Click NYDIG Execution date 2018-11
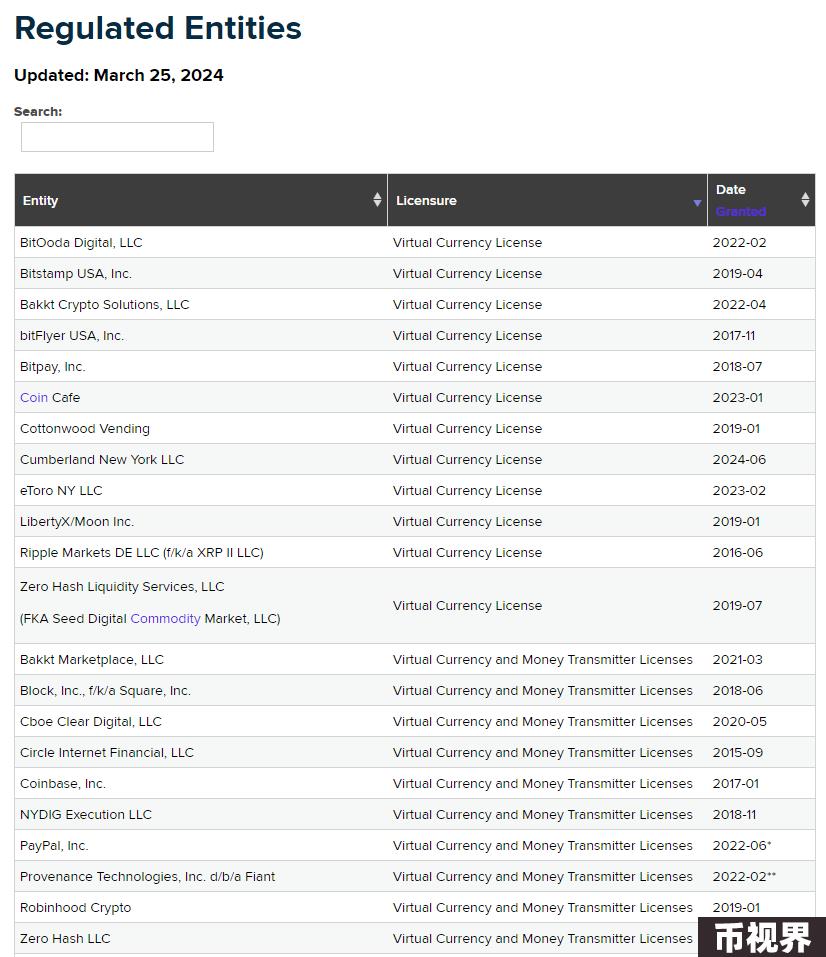 coord(734,815)
